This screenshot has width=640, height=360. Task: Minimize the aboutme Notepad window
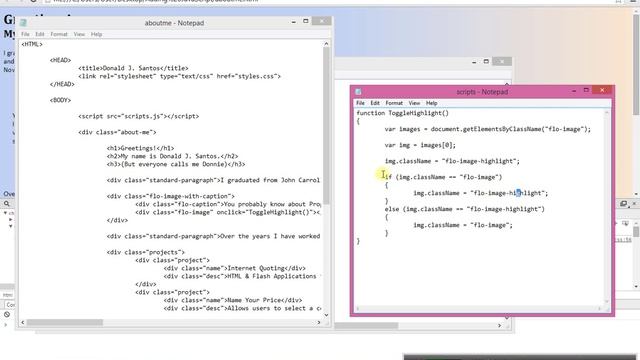293,22
